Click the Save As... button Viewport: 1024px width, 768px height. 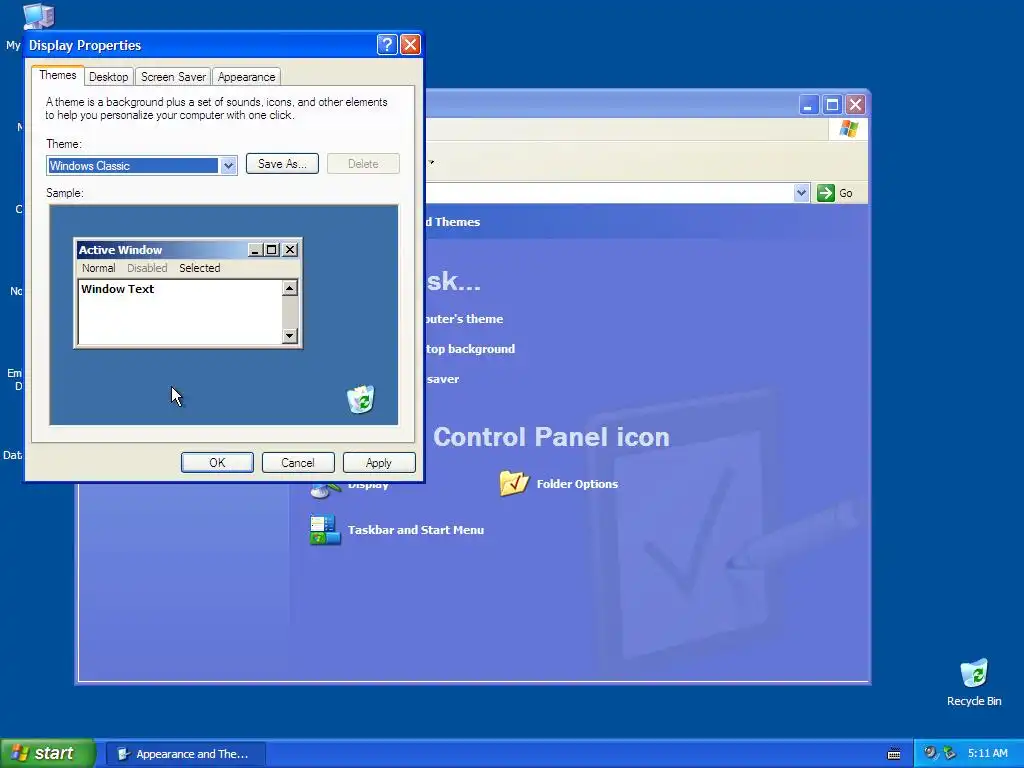282,164
